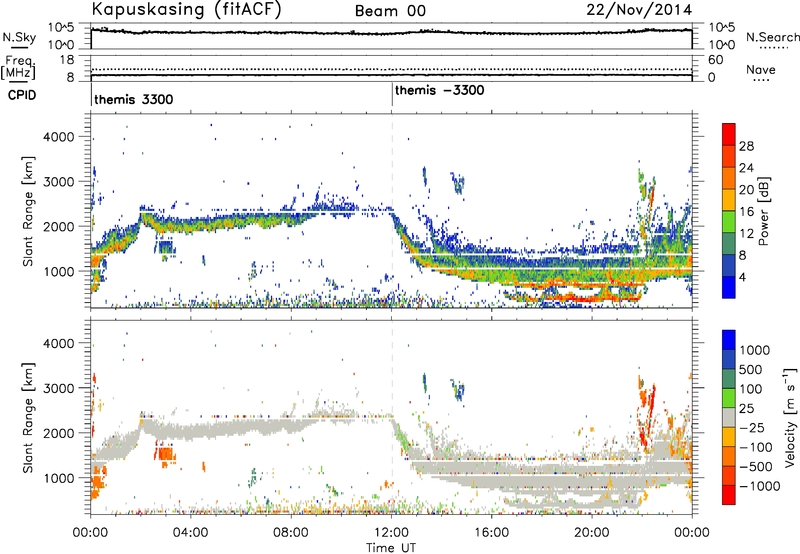Click the 60 tick right of frequency panel
The image size is (800, 554).
[715, 60]
